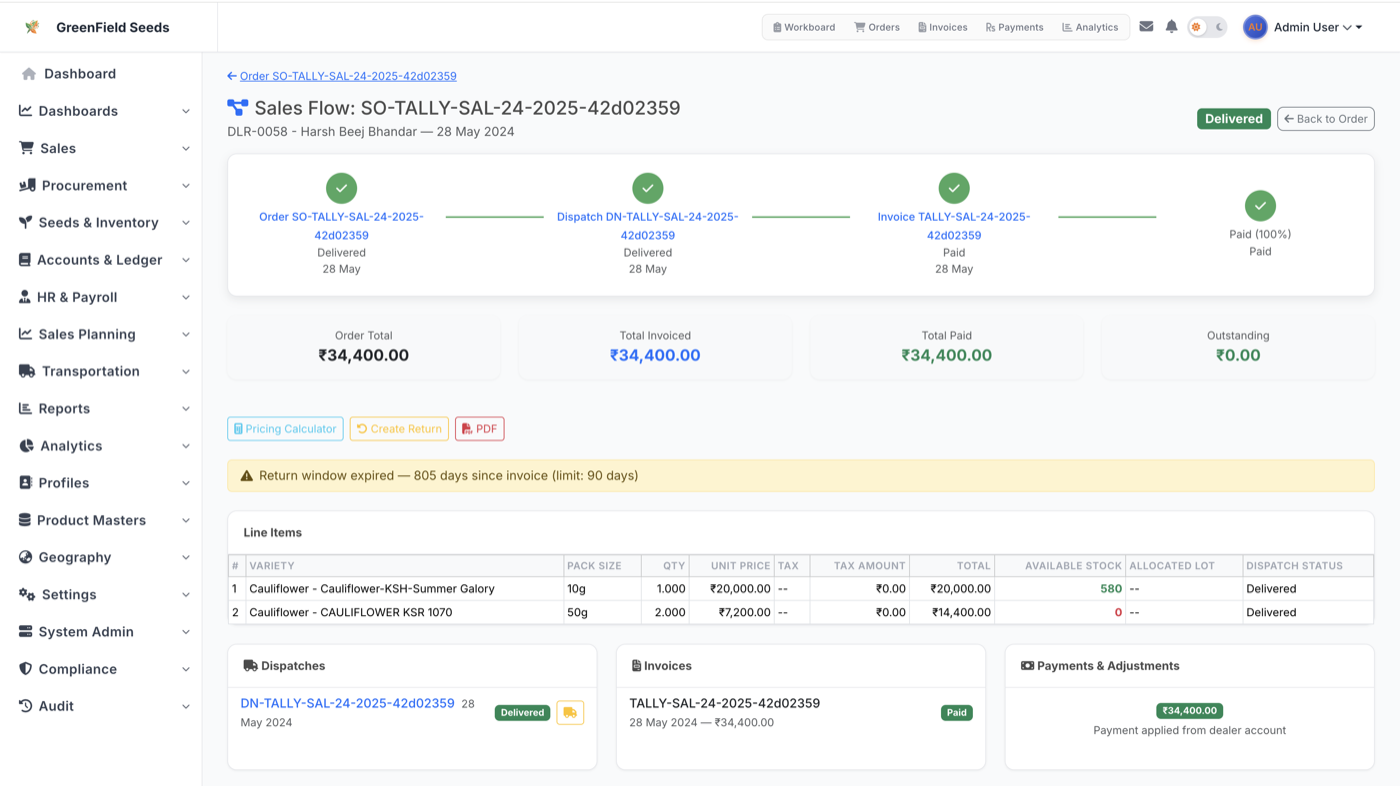This screenshot has height=786, width=1400.
Task: Open the Pricing Calculator button
Action: [285, 429]
